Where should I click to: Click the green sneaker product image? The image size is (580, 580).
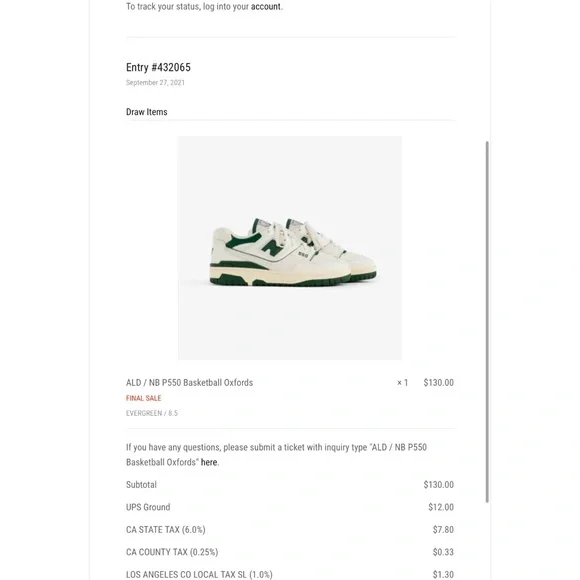click(x=290, y=248)
